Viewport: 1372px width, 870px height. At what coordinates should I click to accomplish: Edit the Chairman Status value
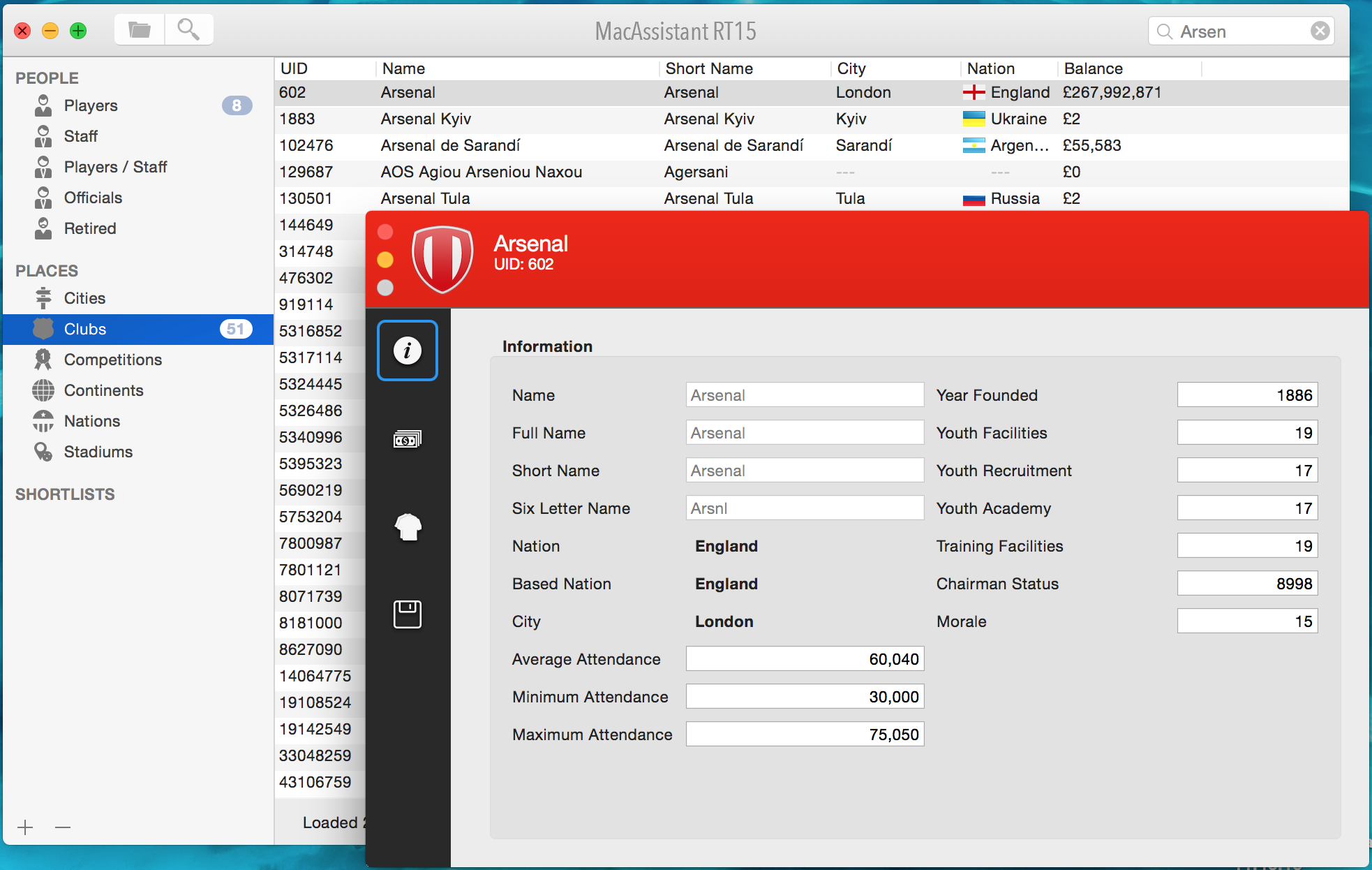click(x=1247, y=584)
